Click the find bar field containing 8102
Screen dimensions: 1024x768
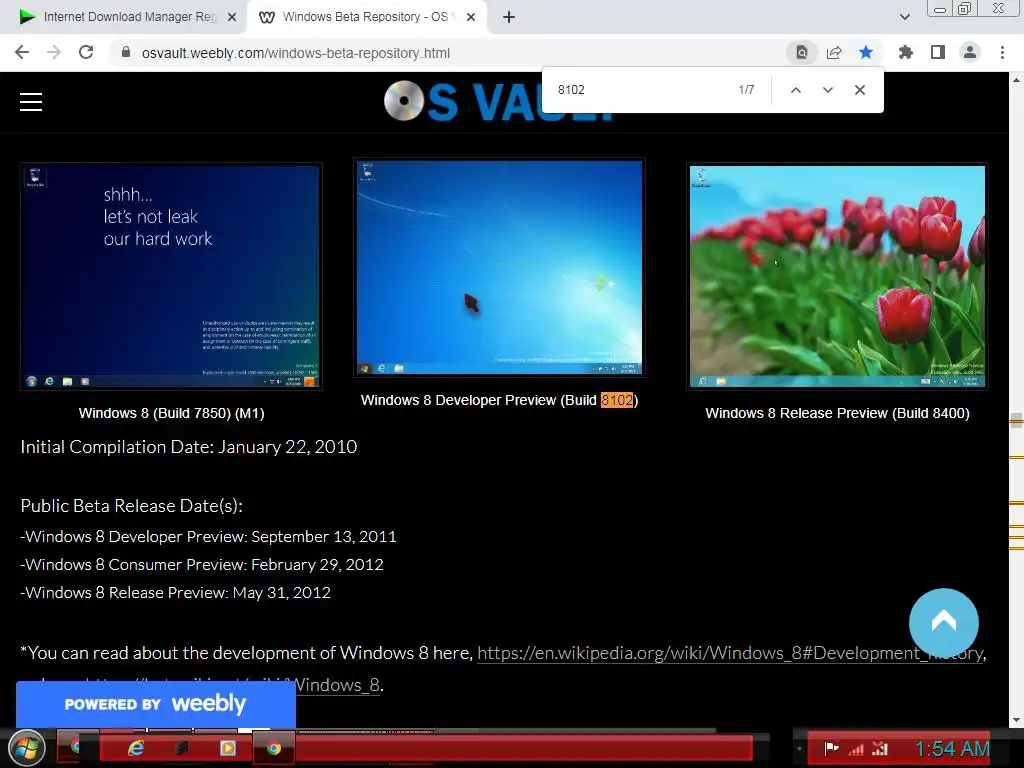click(640, 89)
